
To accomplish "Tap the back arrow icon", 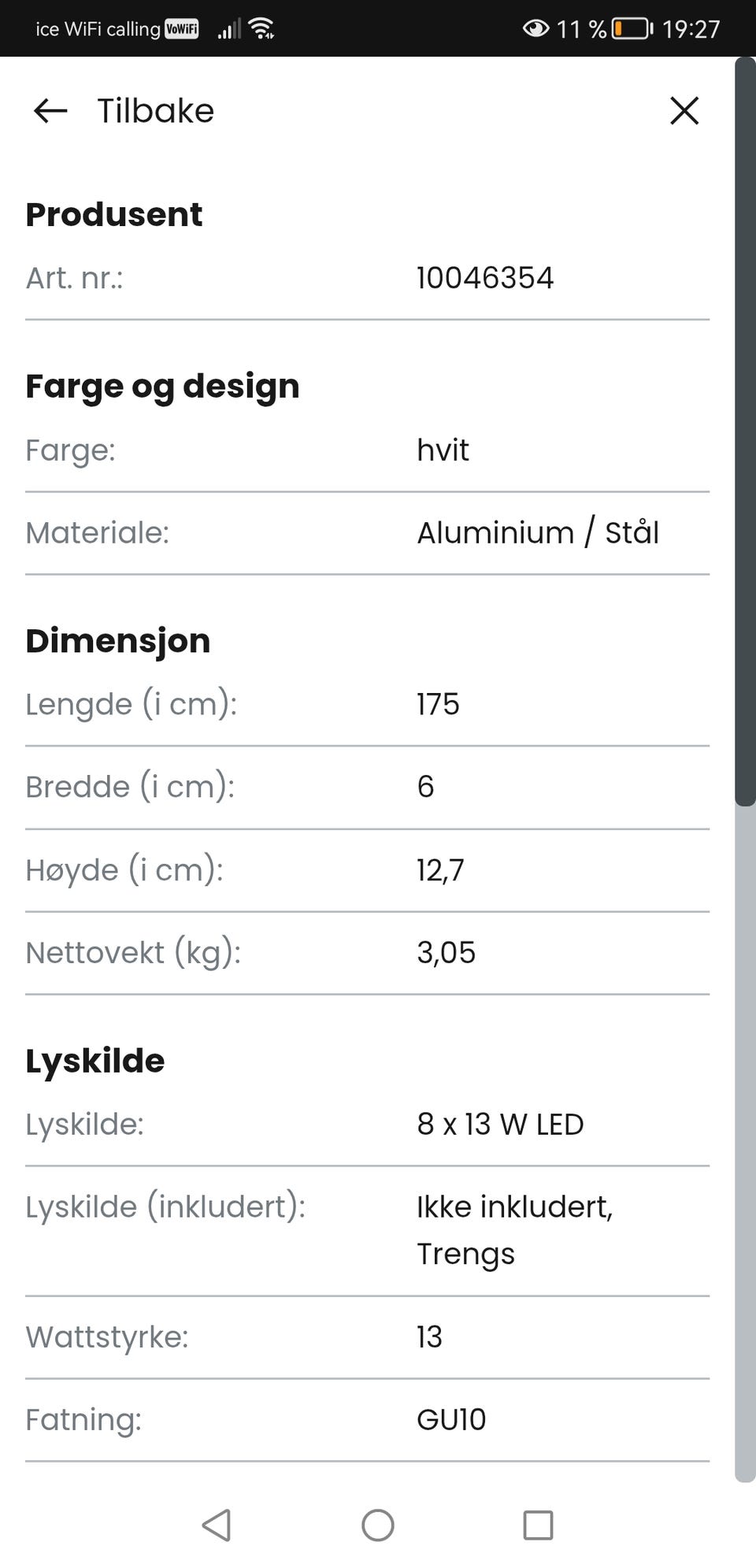I will [50, 111].
